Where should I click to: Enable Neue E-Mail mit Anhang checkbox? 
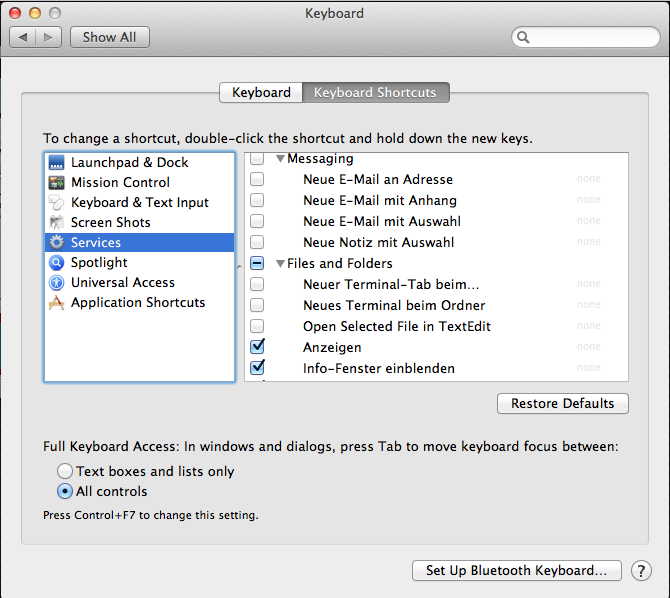257,200
